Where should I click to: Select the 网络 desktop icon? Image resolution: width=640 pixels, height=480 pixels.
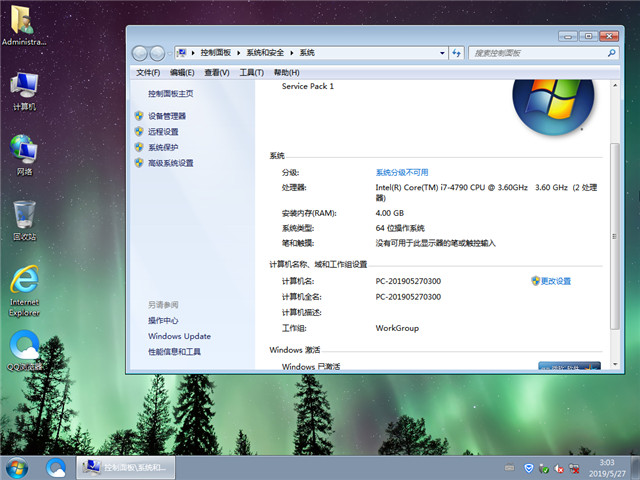pyautogui.click(x=24, y=156)
